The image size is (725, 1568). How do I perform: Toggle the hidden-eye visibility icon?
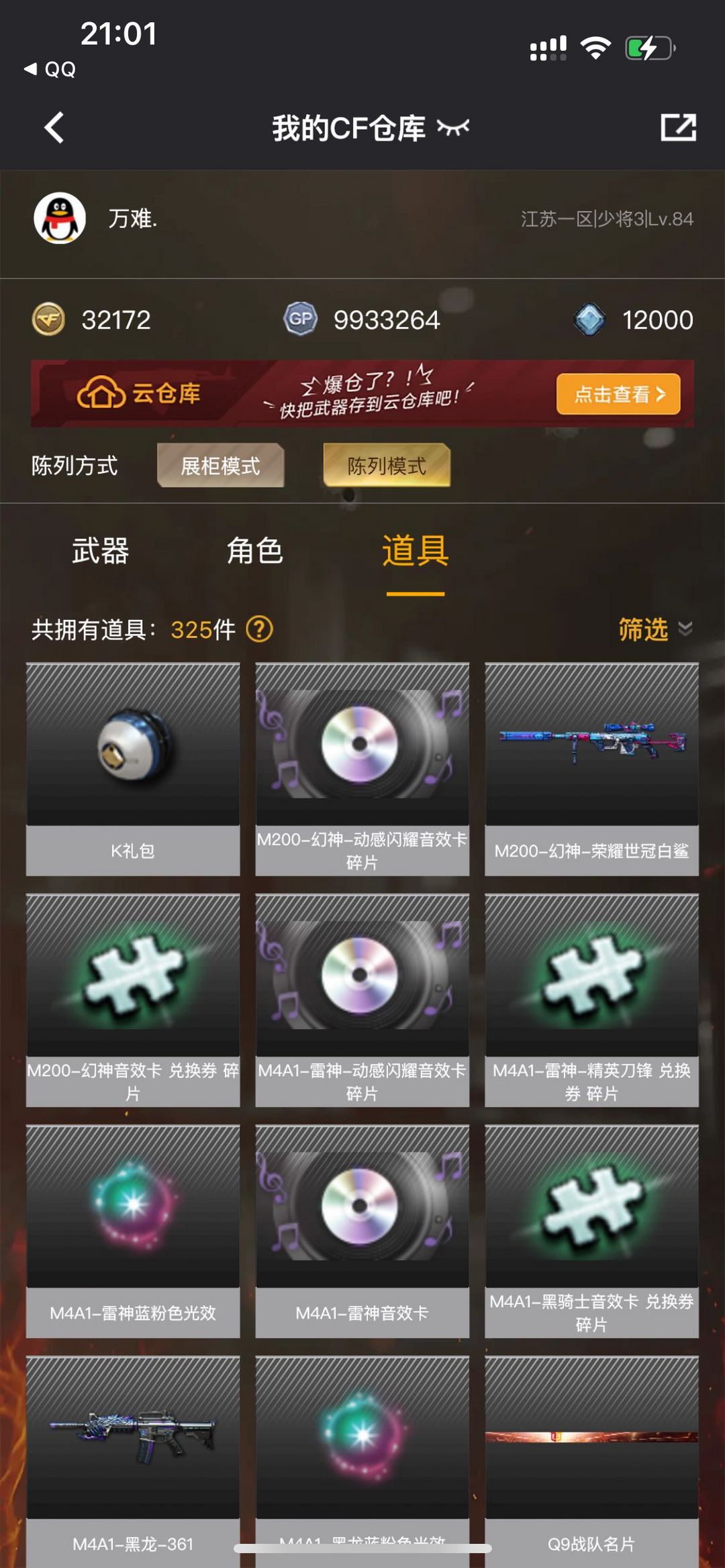[x=453, y=127]
